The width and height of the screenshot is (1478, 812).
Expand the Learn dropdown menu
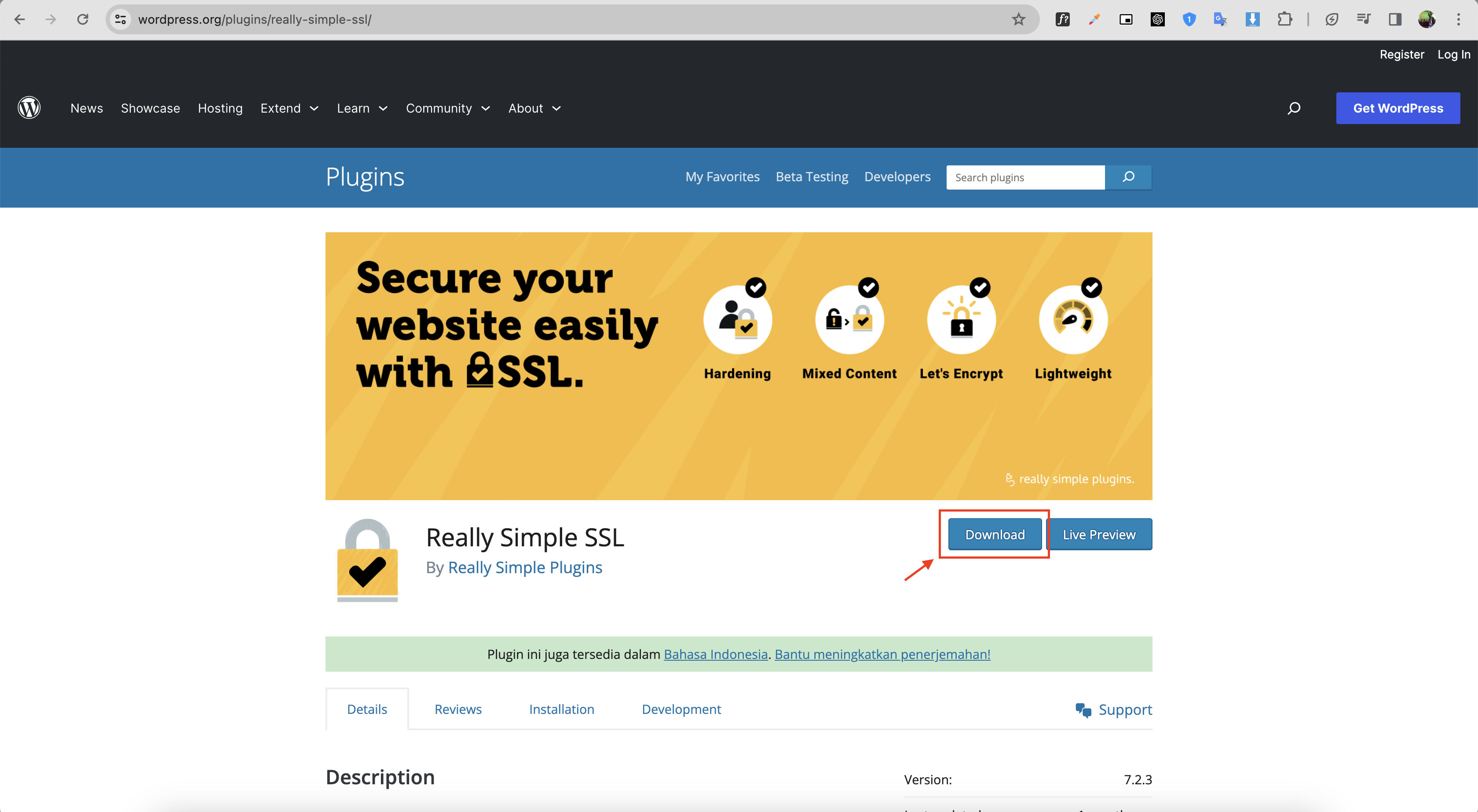tap(362, 108)
